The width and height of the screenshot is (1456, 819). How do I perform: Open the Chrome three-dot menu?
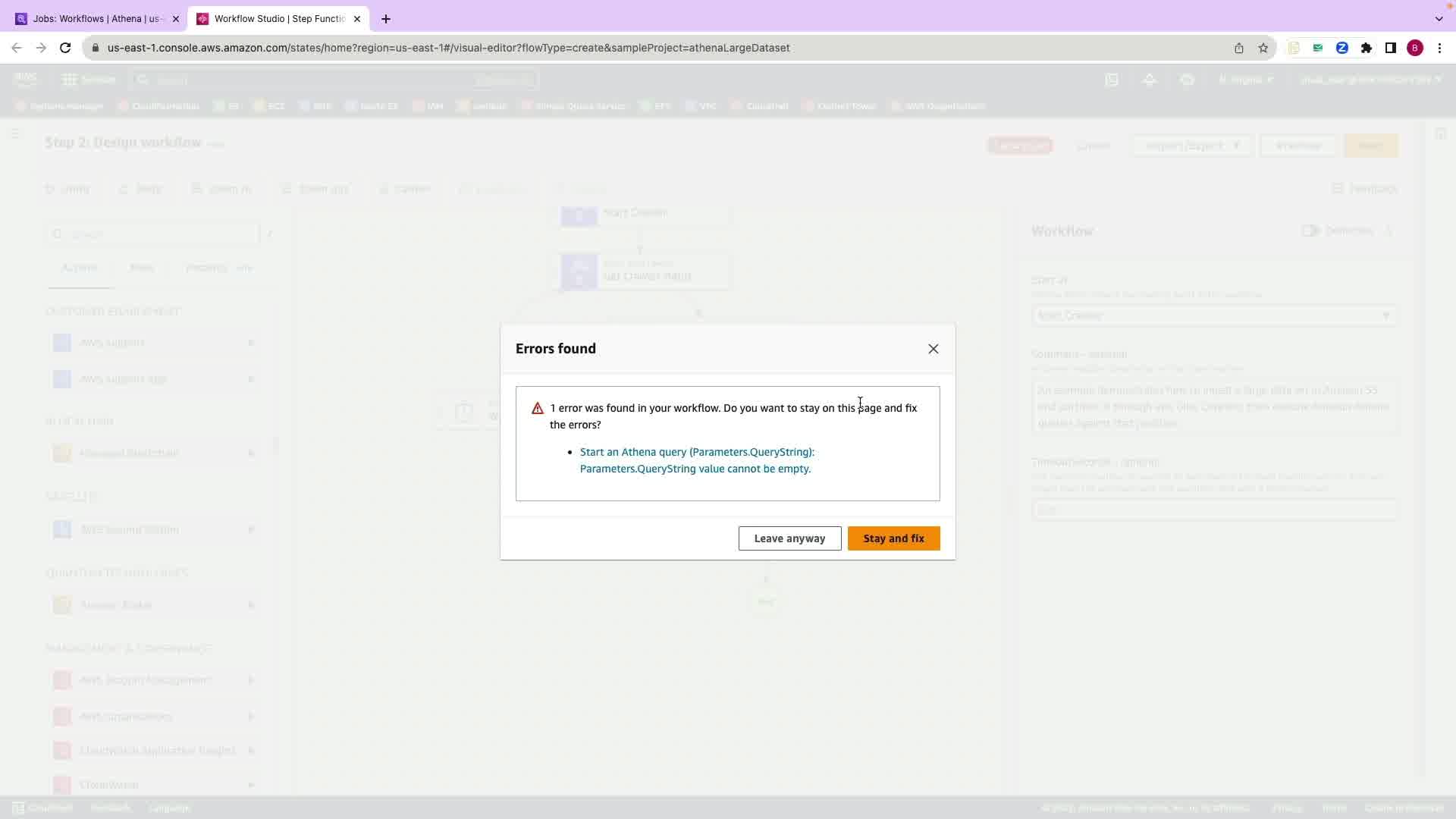point(1439,48)
